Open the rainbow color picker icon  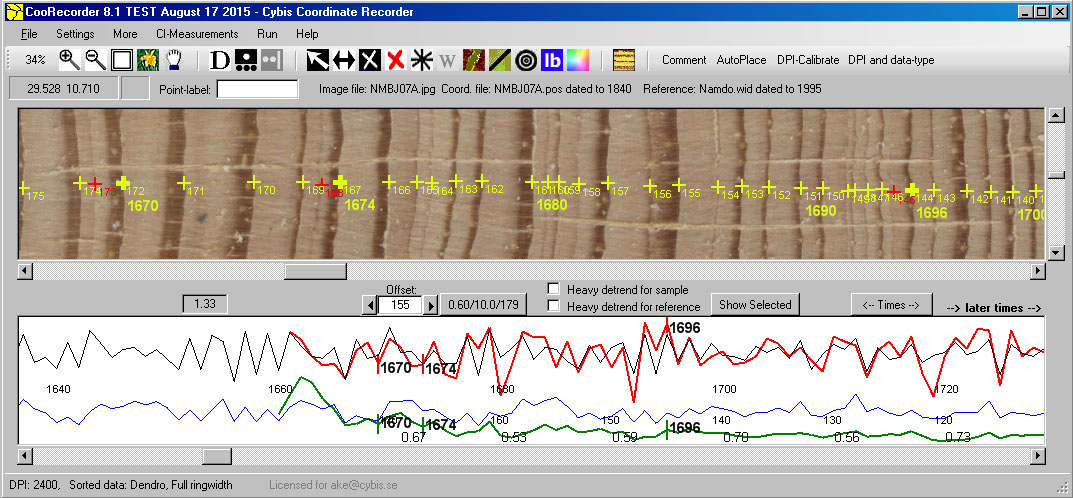578,60
